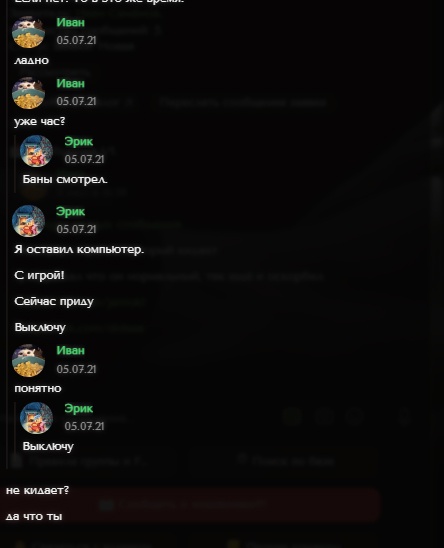The width and height of the screenshot is (444, 548).
Task: Click the Иван name above "уже час?"
Action: pyautogui.click(x=71, y=84)
